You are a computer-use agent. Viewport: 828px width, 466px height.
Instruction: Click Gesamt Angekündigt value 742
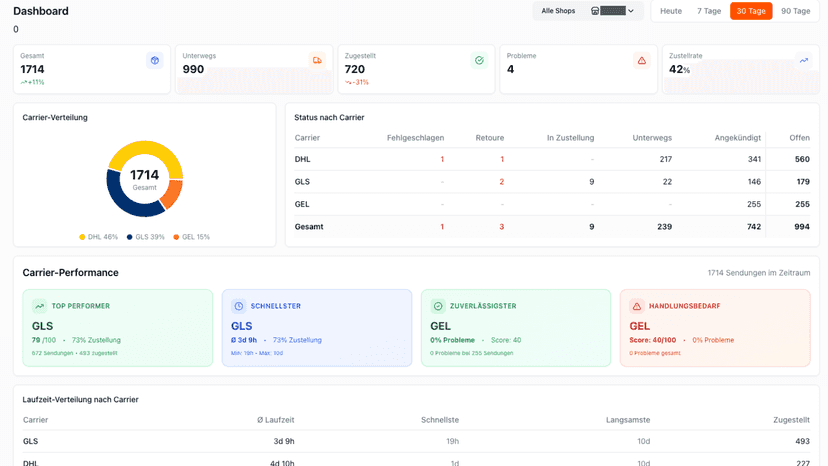(x=754, y=227)
